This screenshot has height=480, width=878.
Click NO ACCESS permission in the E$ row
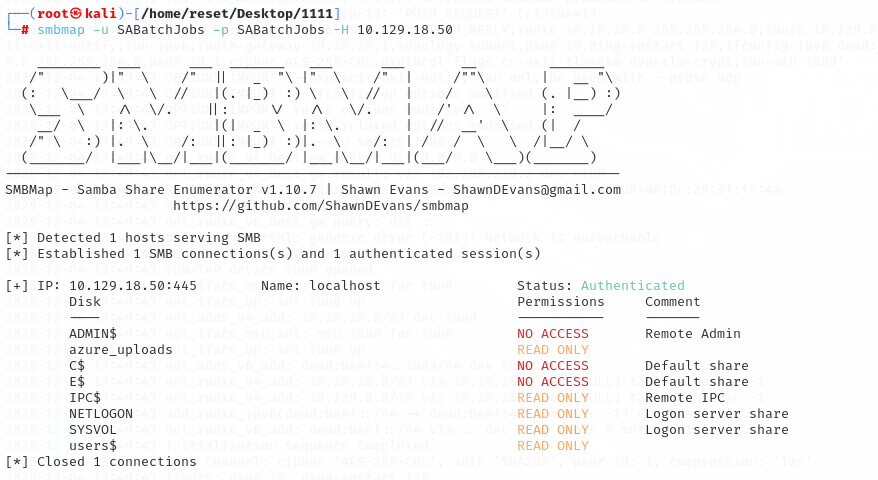pyautogui.click(x=553, y=382)
